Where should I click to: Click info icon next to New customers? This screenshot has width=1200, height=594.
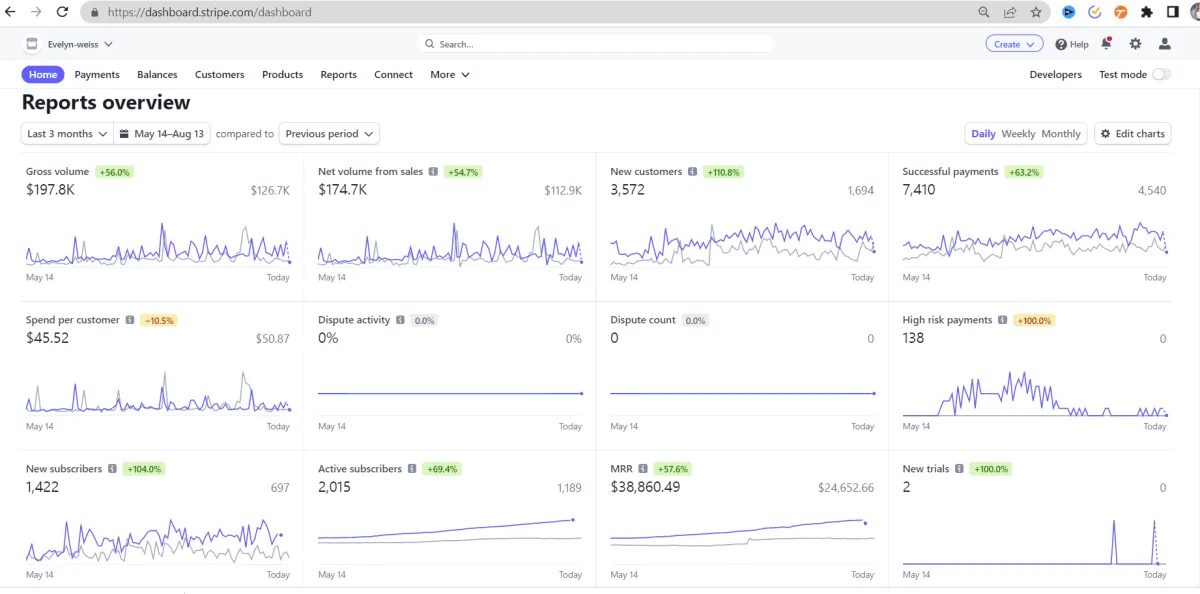coord(693,172)
